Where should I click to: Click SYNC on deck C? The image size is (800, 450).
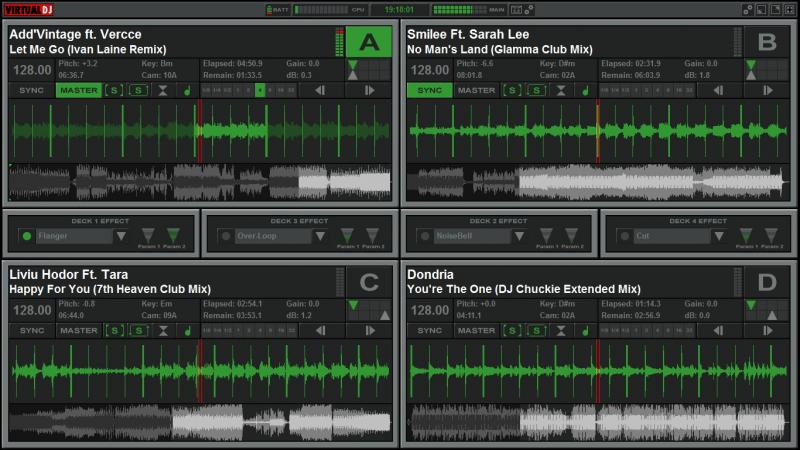click(x=32, y=331)
